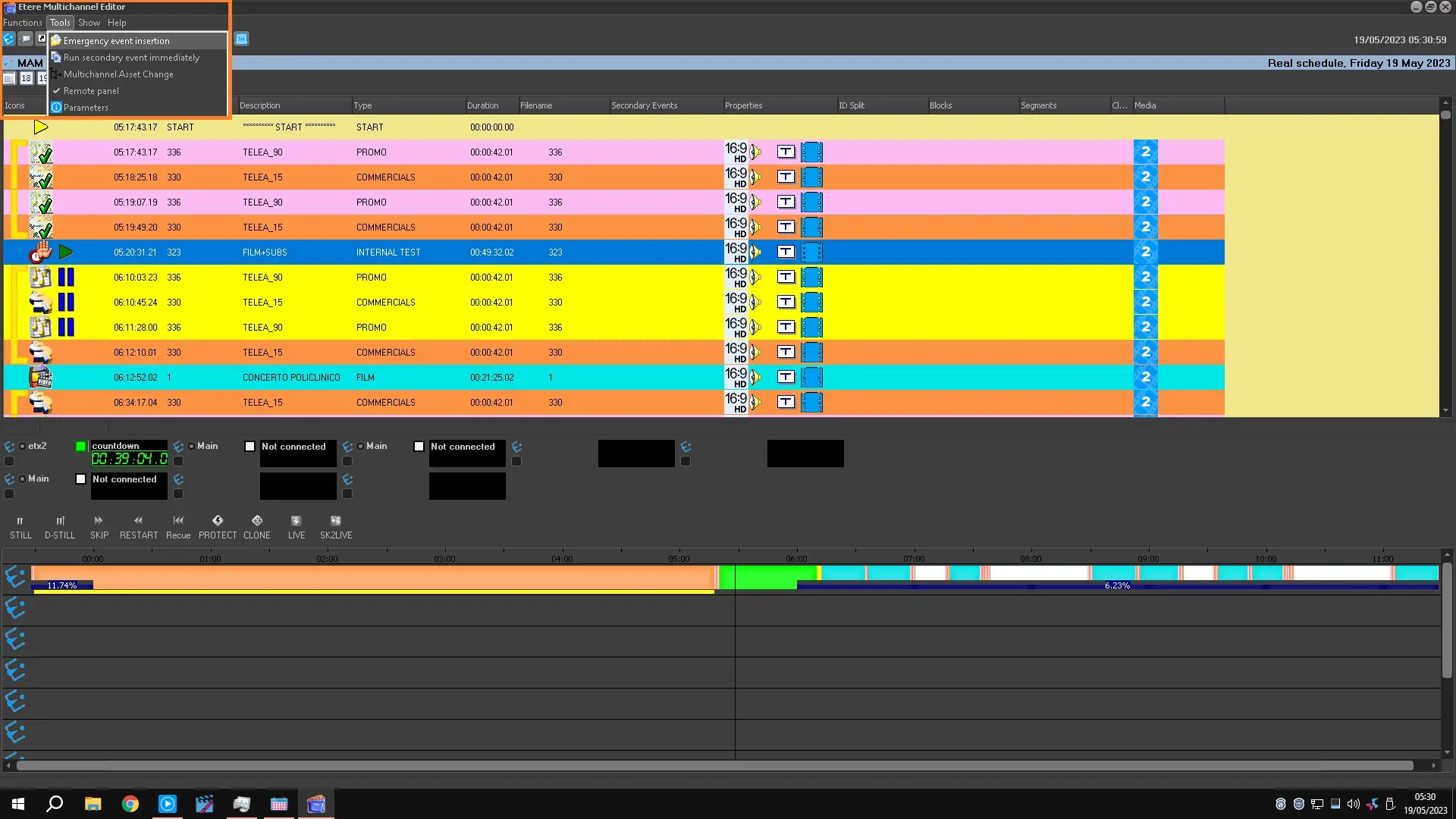Click the D-STILL control icon
The width and height of the screenshot is (1456, 819).
point(60,521)
